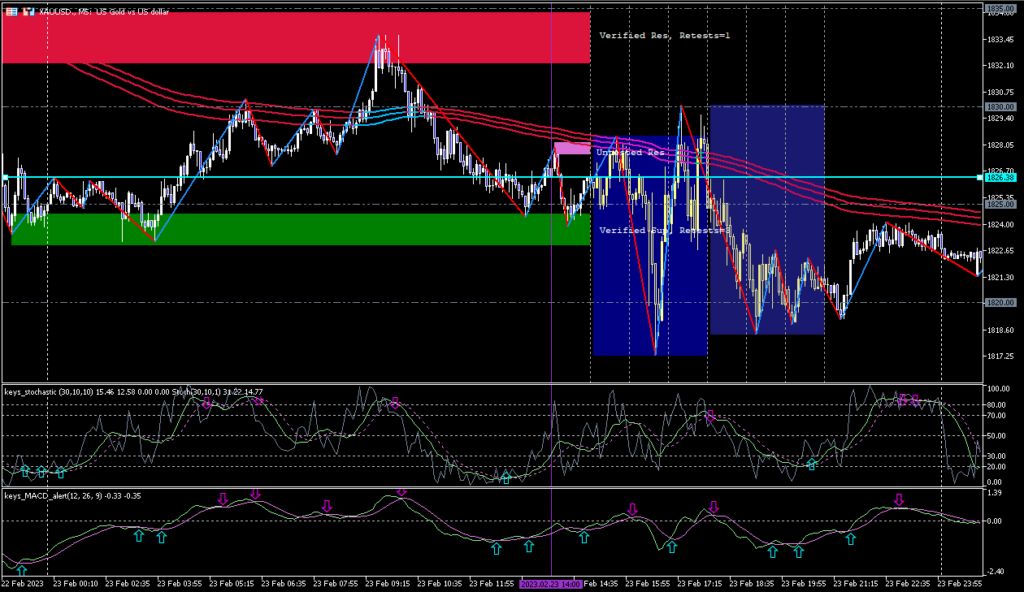Viewport: 1024px width, 592px height.
Task: Select the red verified resistance zone
Action: [296, 37]
